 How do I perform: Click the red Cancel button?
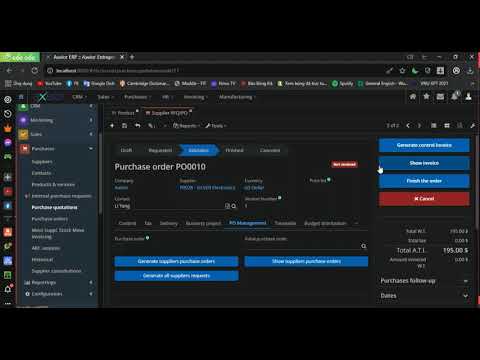pos(424,199)
